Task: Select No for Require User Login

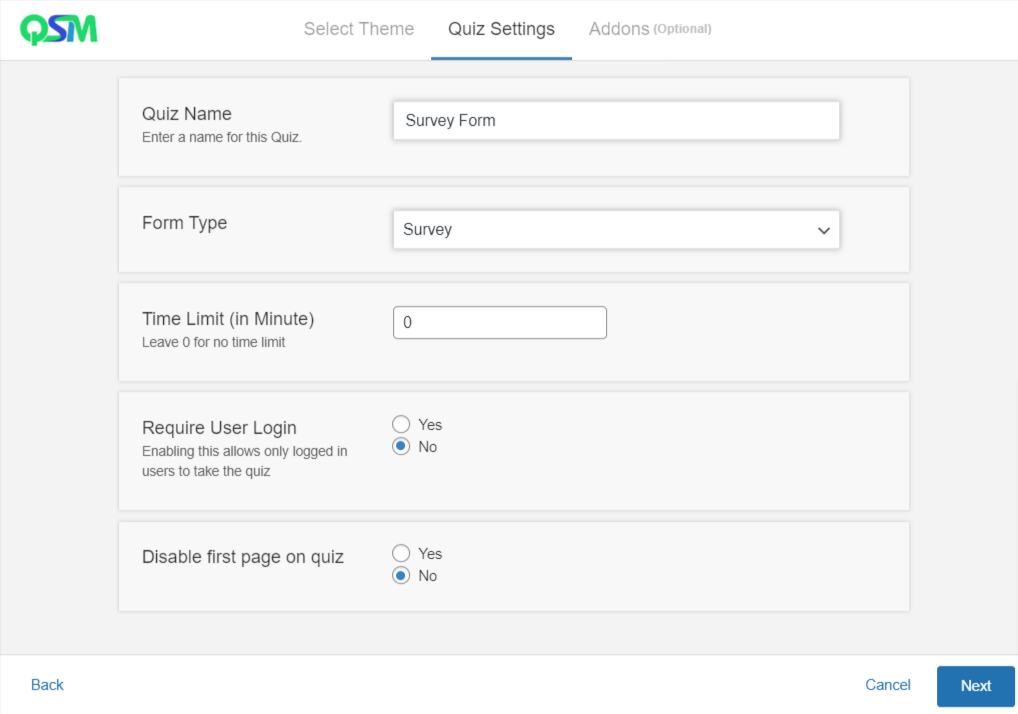Action: coord(401,446)
